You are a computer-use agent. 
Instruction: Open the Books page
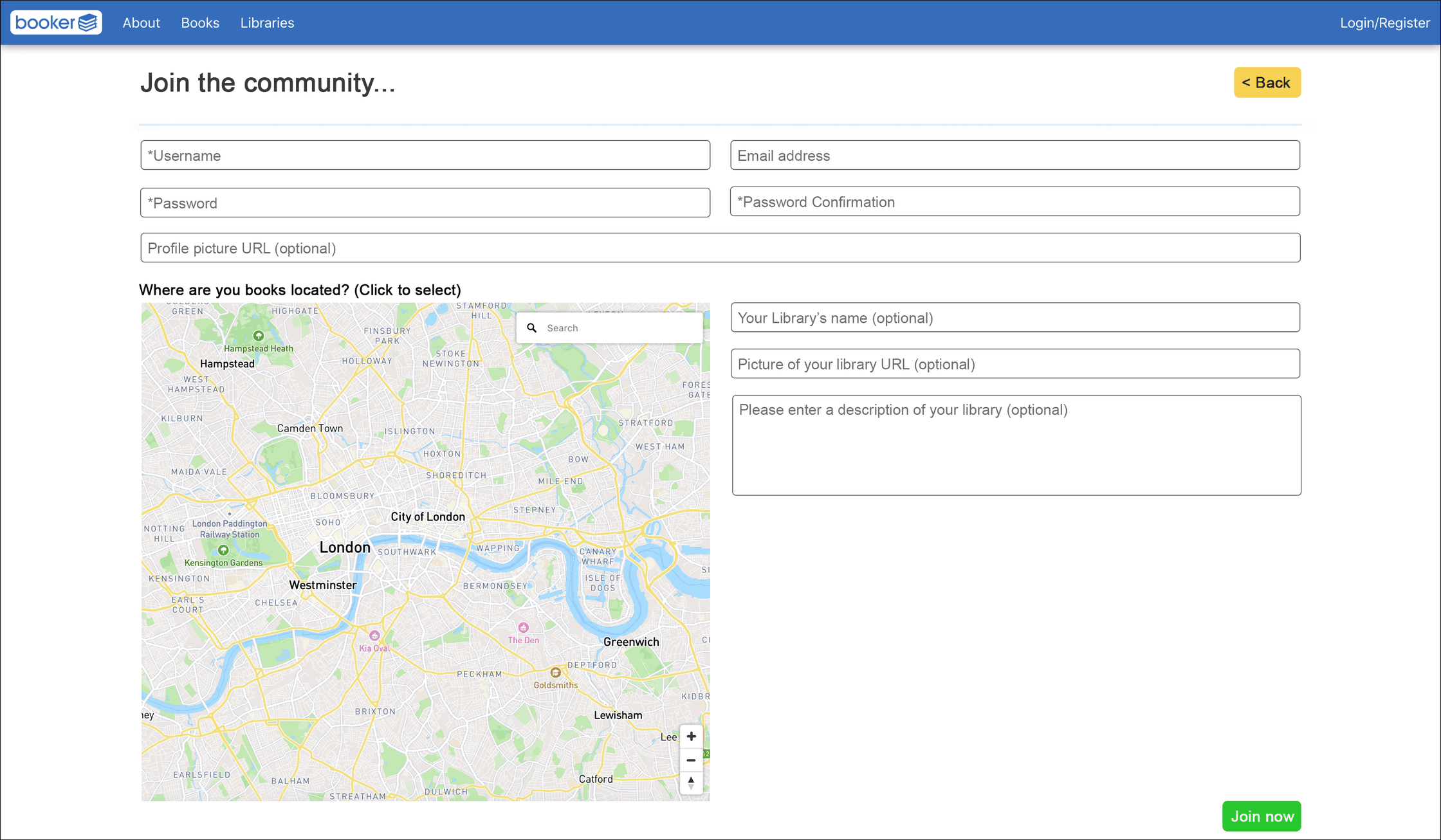pos(200,23)
